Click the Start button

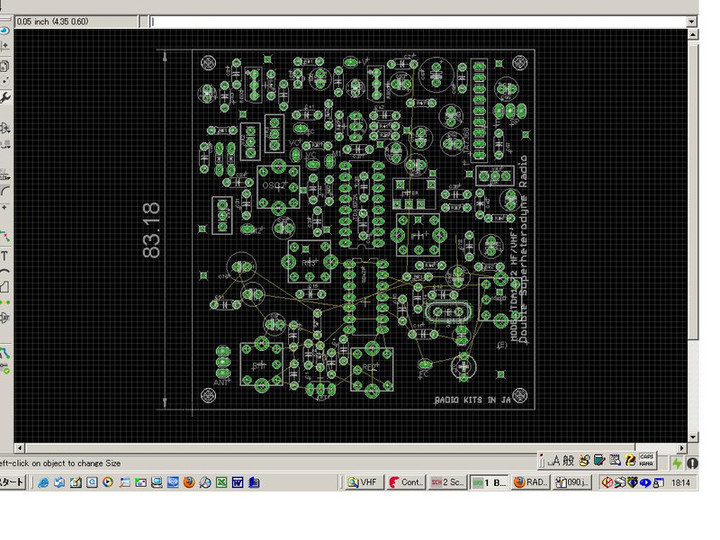pos(12,483)
